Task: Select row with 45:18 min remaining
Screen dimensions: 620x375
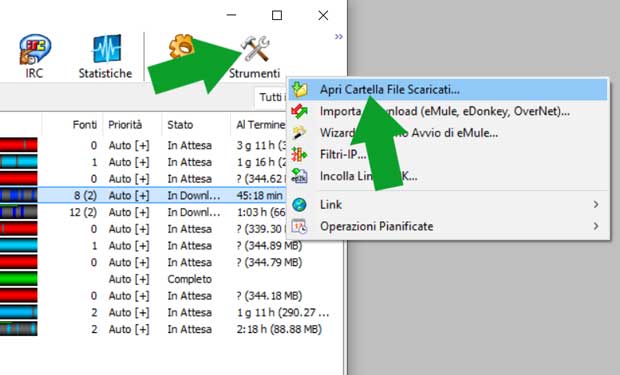Action: tap(143, 195)
